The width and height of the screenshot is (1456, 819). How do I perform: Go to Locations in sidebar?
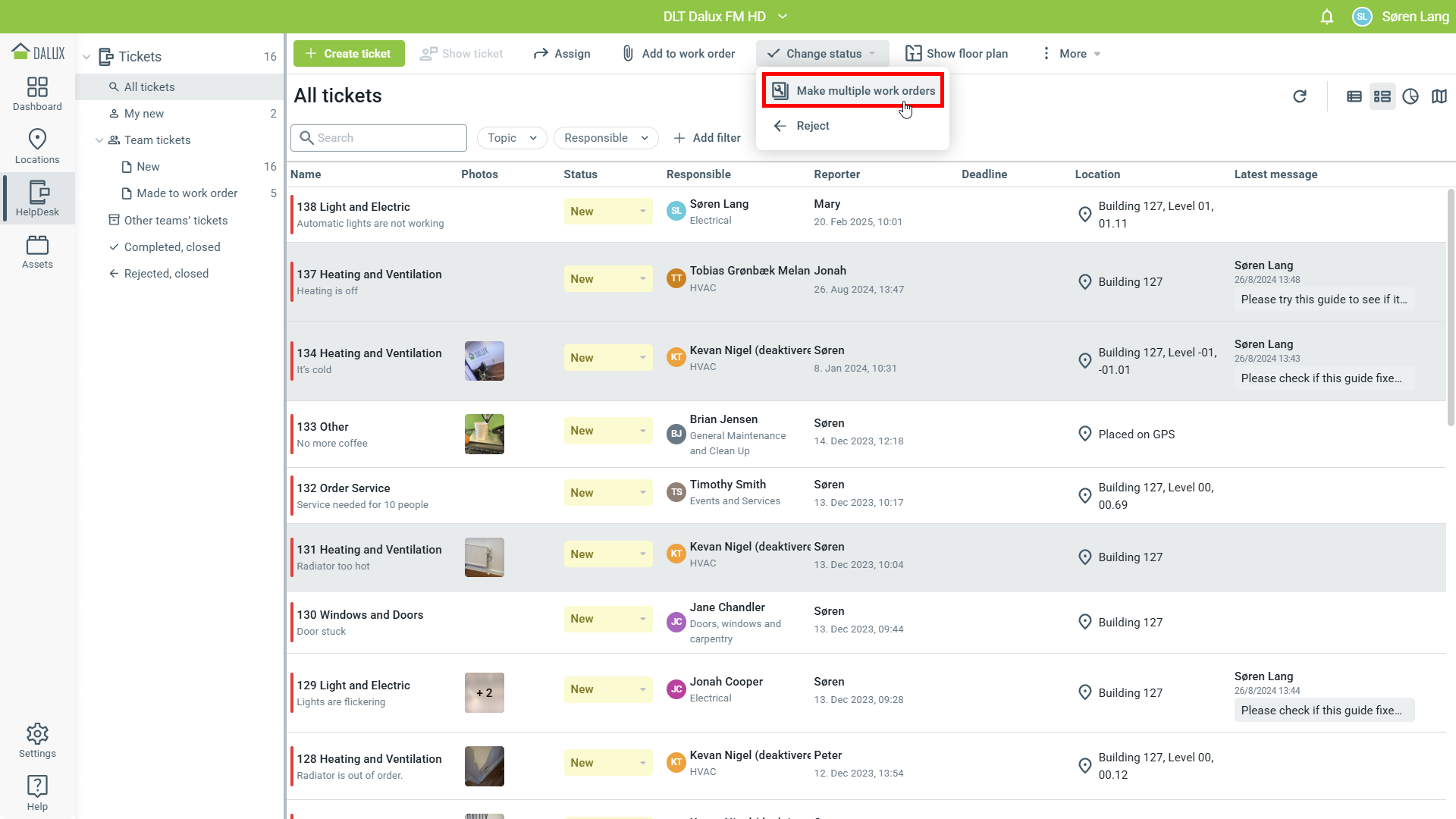tap(37, 146)
